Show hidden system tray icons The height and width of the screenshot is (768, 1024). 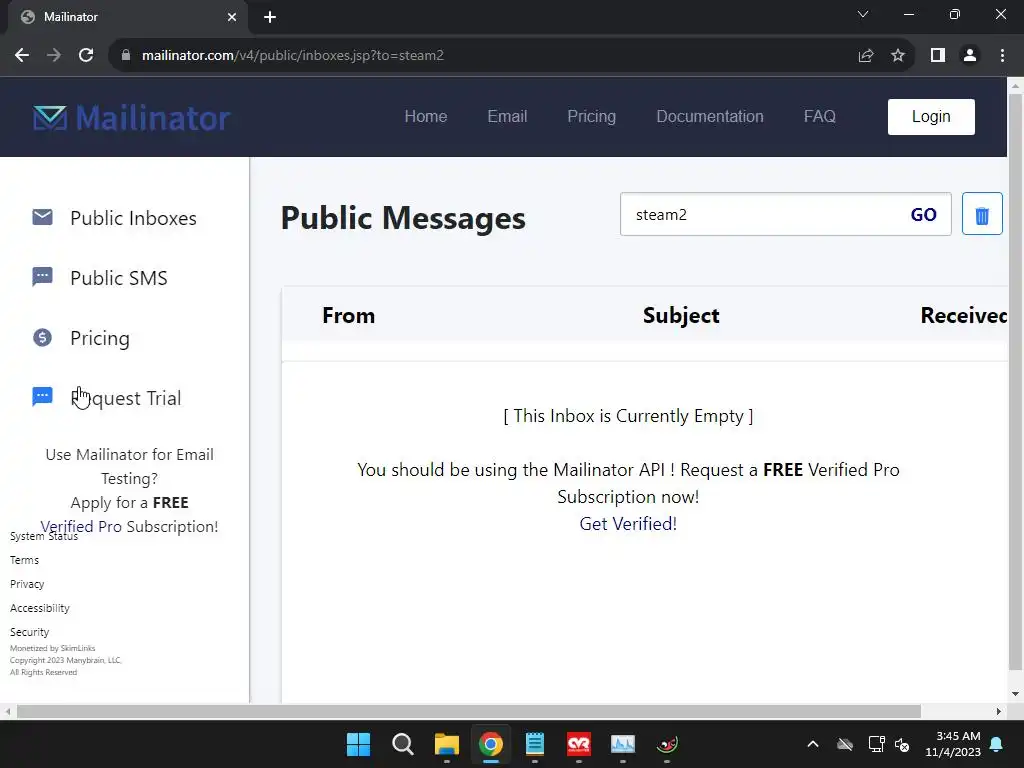(x=813, y=744)
